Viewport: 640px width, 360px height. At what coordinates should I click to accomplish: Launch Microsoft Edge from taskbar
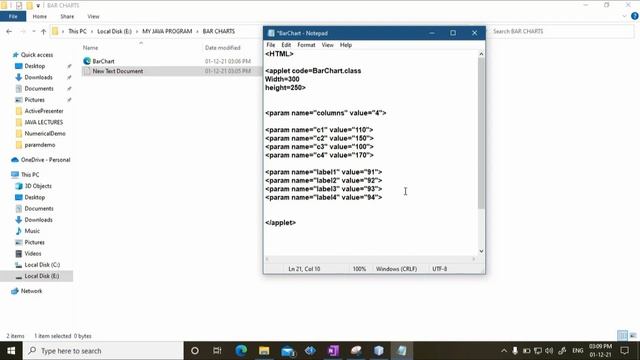[241, 351]
